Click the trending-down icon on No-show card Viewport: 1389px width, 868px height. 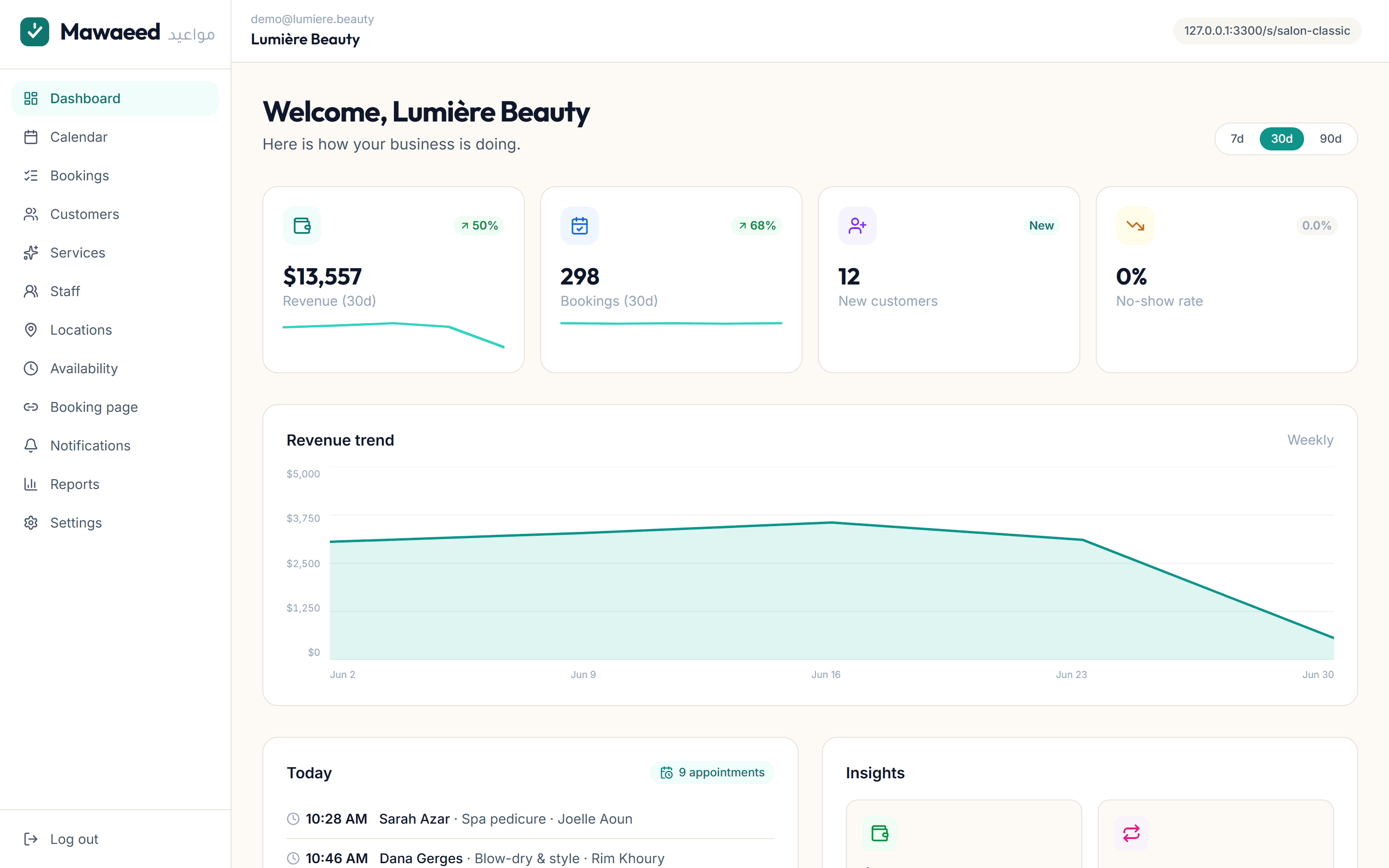(x=1135, y=226)
